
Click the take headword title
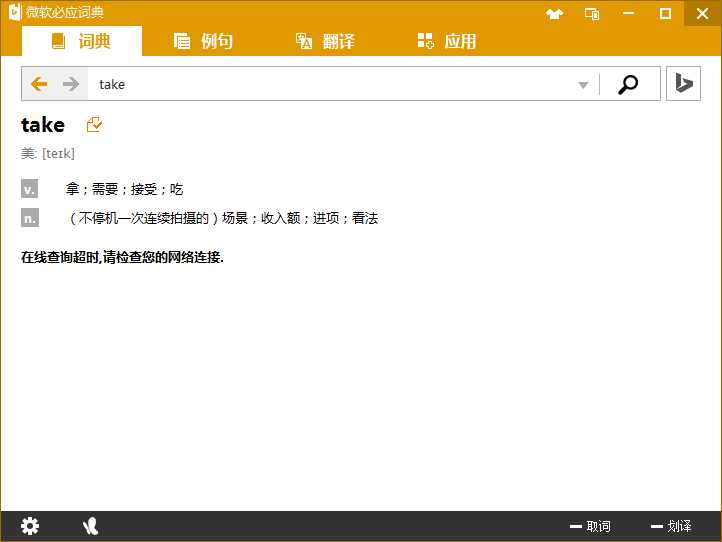pyautogui.click(x=43, y=125)
